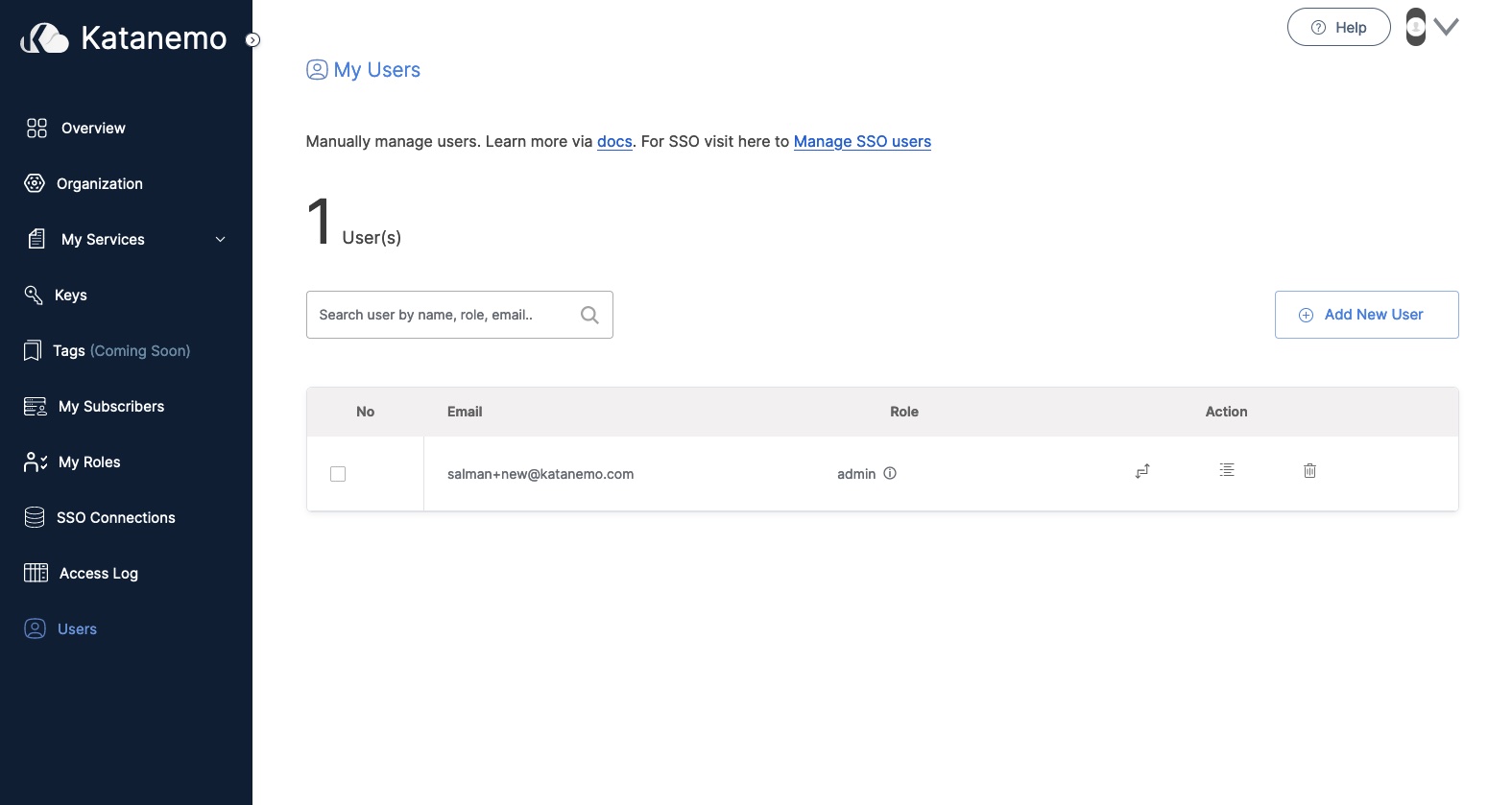Image resolution: width=1512 pixels, height=805 pixels.
Task: Click the 1 User(s) count text
Action: click(x=354, y=223)
